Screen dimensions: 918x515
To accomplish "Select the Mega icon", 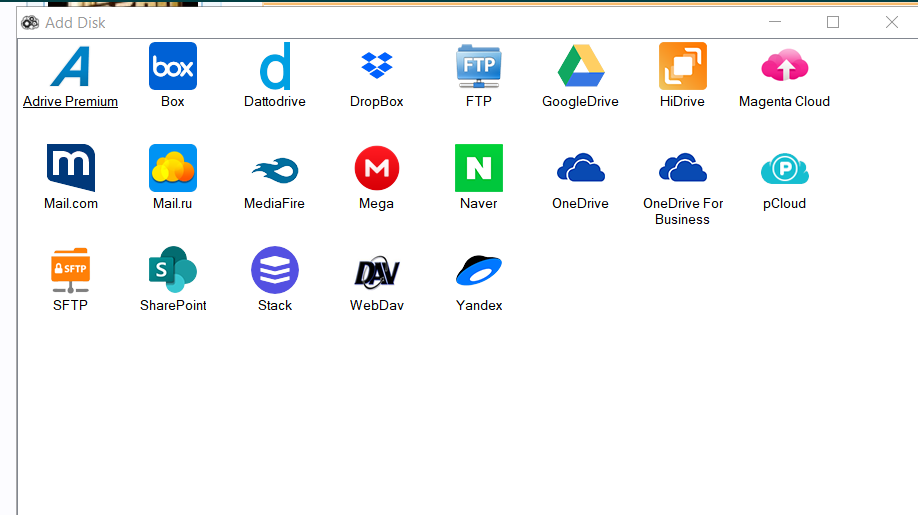I will click(x=377, y=168).
